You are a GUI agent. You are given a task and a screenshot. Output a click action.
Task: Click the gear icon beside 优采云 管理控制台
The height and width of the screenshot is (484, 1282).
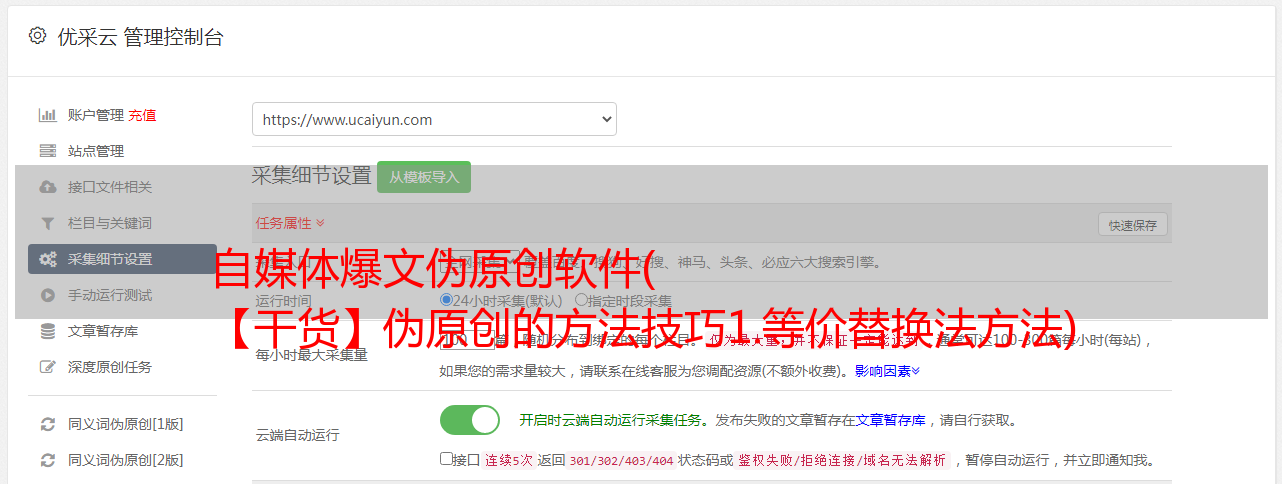click(37, 36)
